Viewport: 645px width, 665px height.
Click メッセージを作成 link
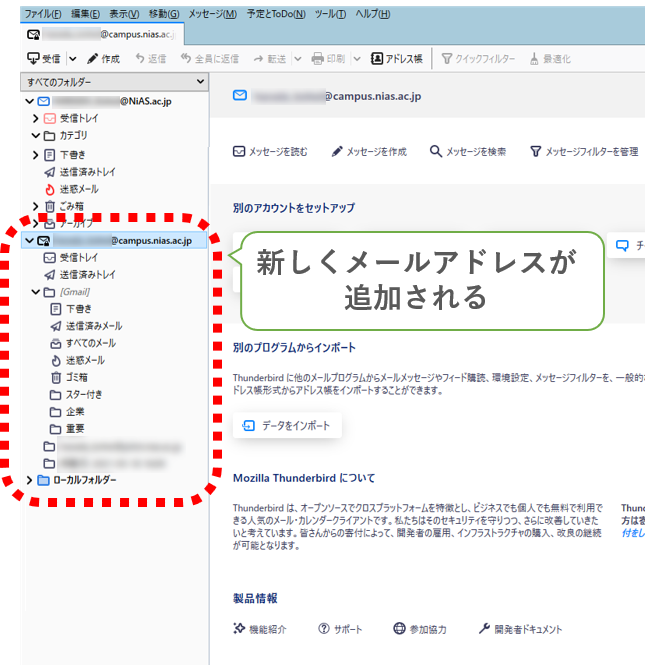click(369, 151)
